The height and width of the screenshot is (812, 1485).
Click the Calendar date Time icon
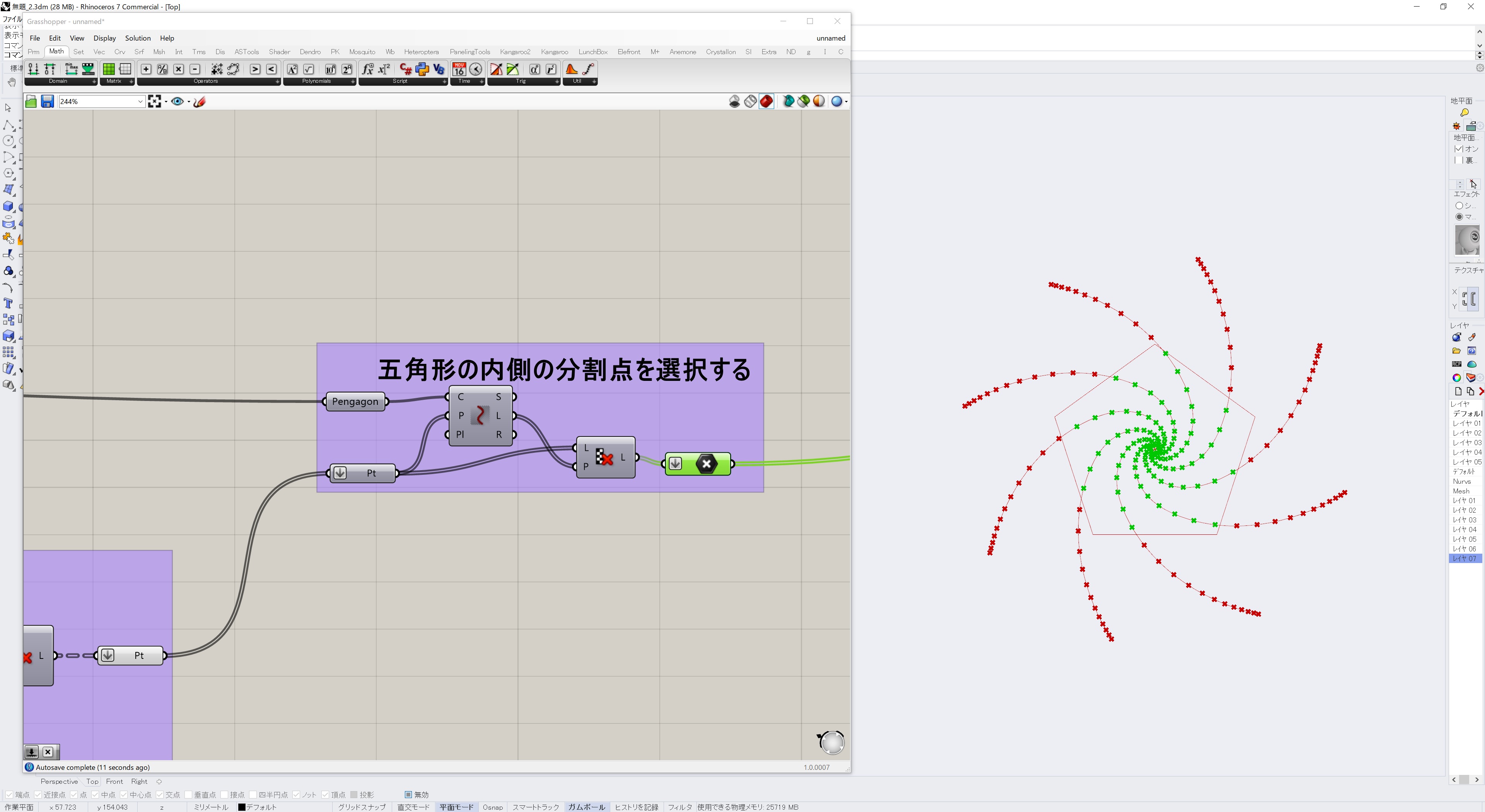pyautogui.click(x=459, y=69)
